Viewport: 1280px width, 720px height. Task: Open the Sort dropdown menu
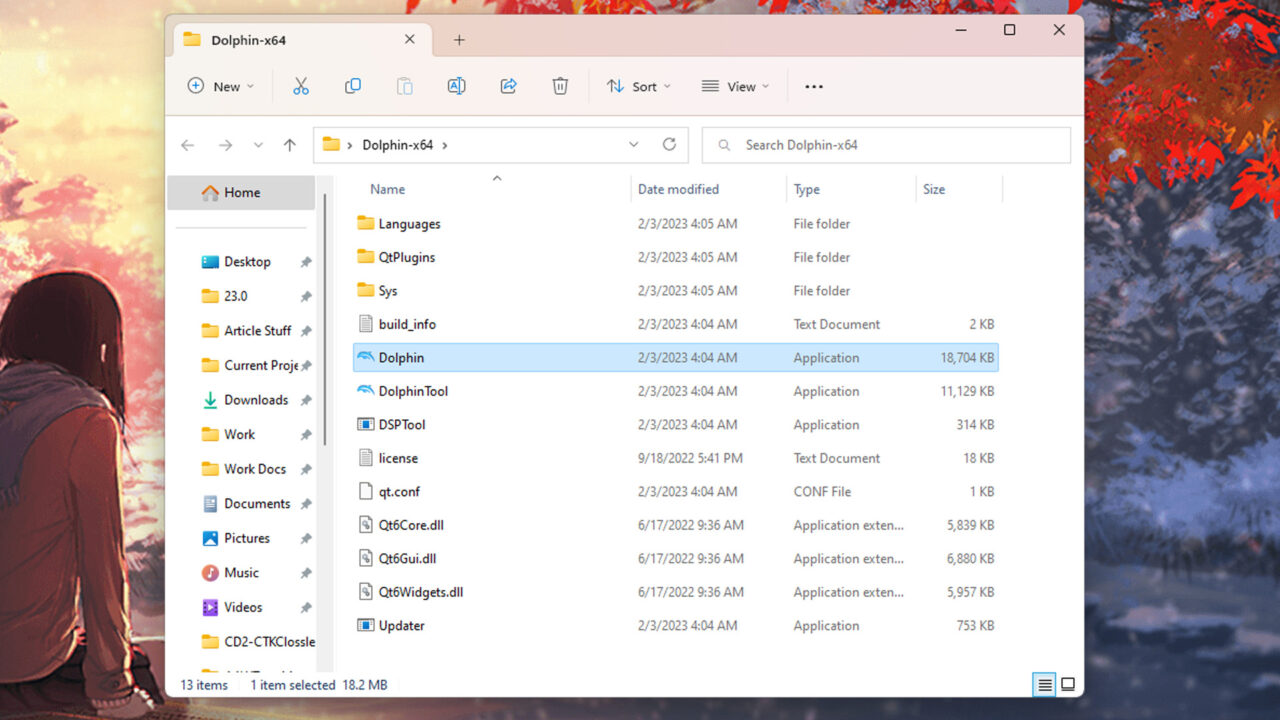point(638,86)
